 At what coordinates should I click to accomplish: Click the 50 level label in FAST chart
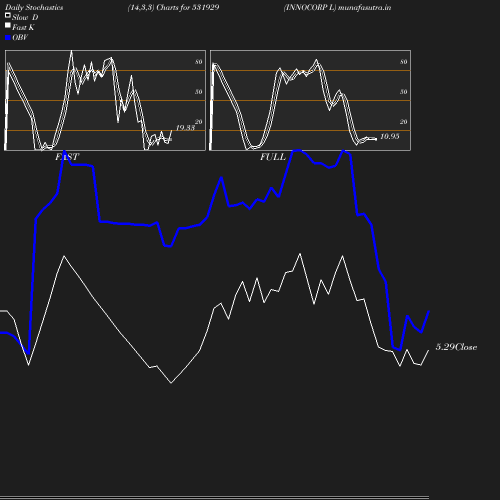199,92
